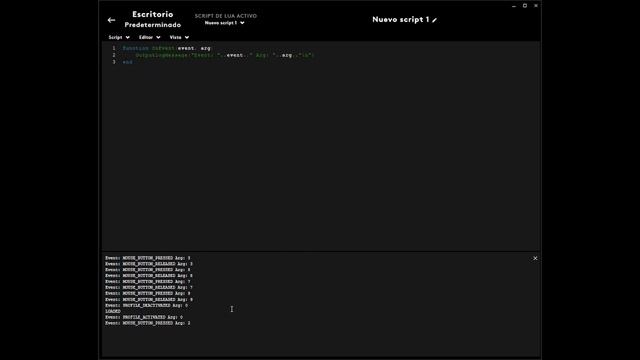
Task: Click the pencil icon to rename script
Action: 434,20
